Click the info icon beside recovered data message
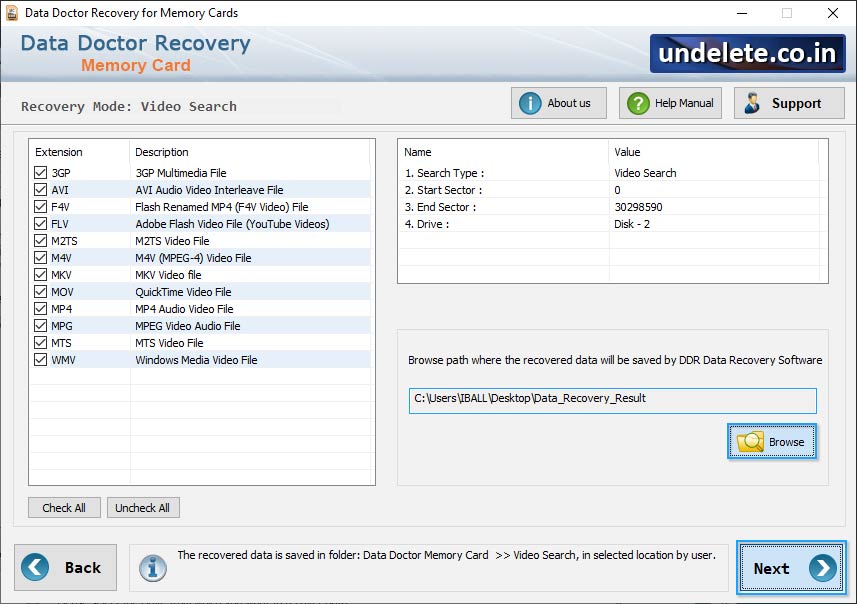Screen dimensions: 857x604 pyautogui.click(x=152, y=568)
